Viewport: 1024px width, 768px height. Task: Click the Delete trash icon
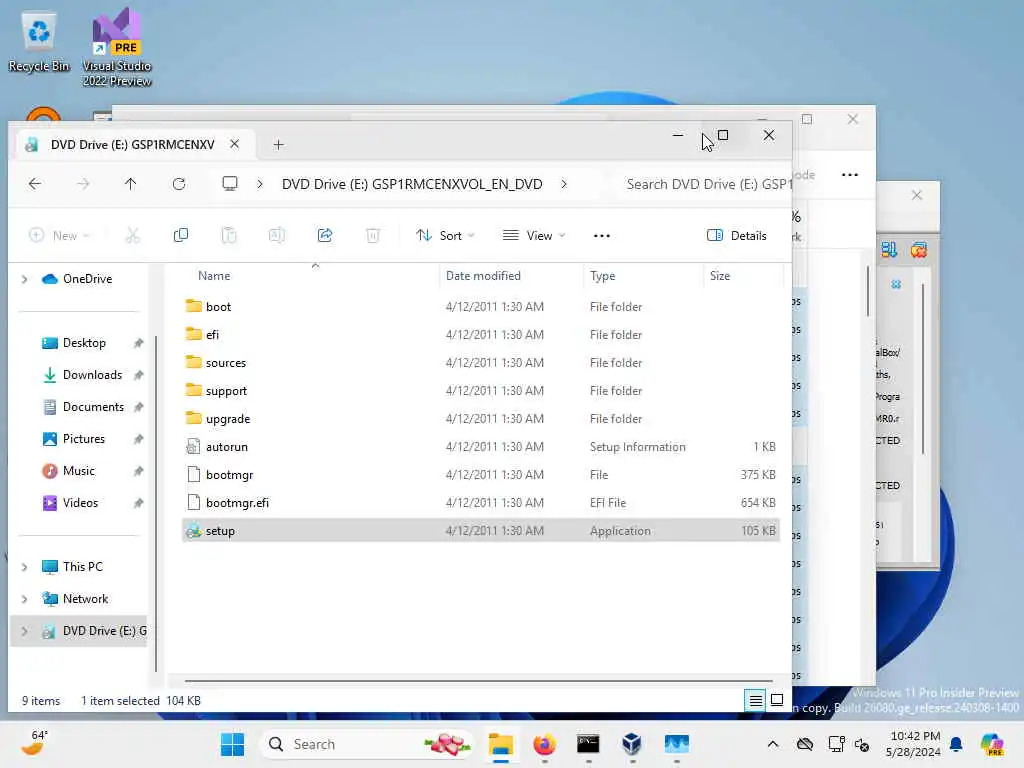click(372, 235)
